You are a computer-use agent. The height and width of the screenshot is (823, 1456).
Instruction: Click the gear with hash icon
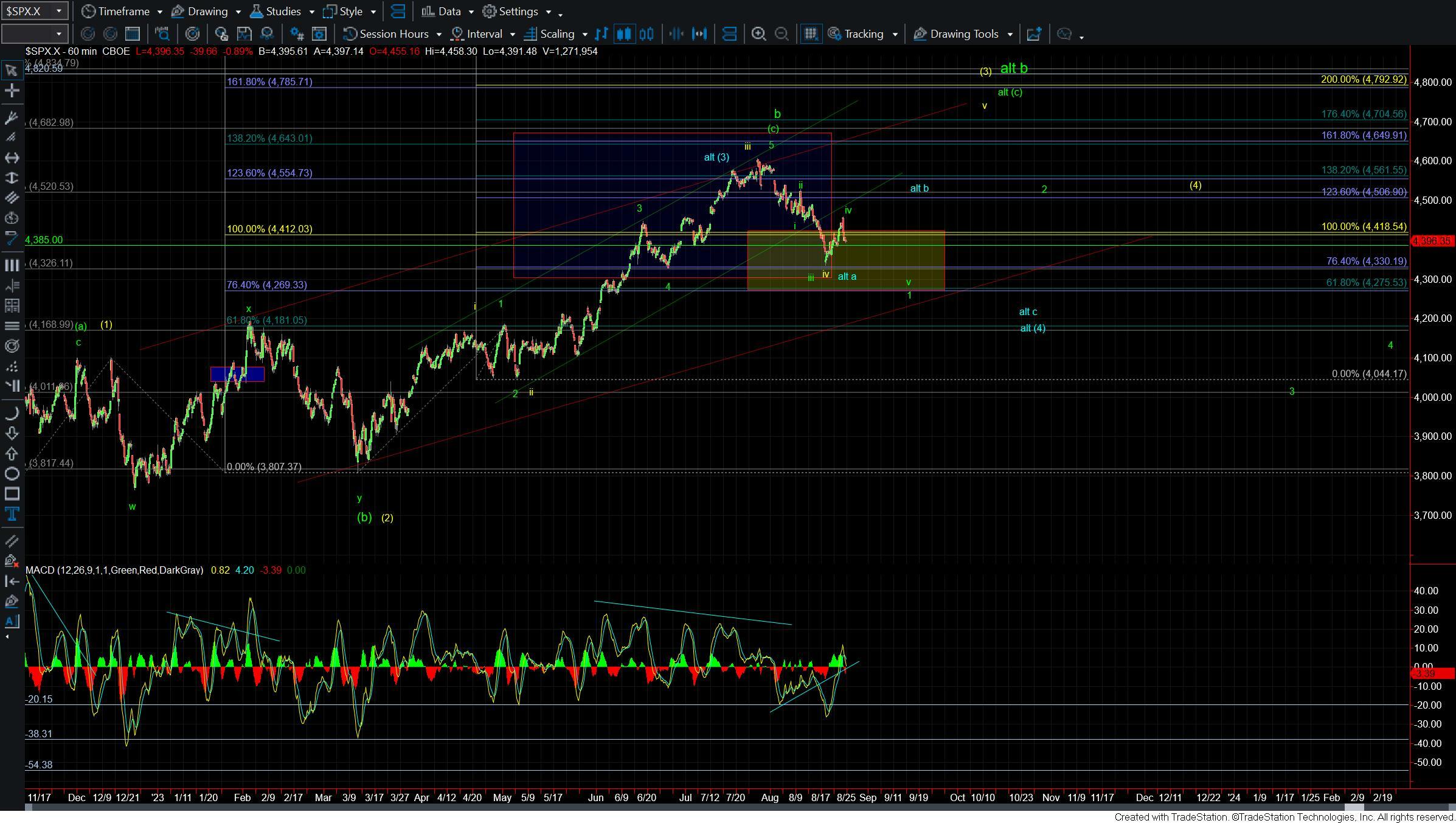[296, 34]
